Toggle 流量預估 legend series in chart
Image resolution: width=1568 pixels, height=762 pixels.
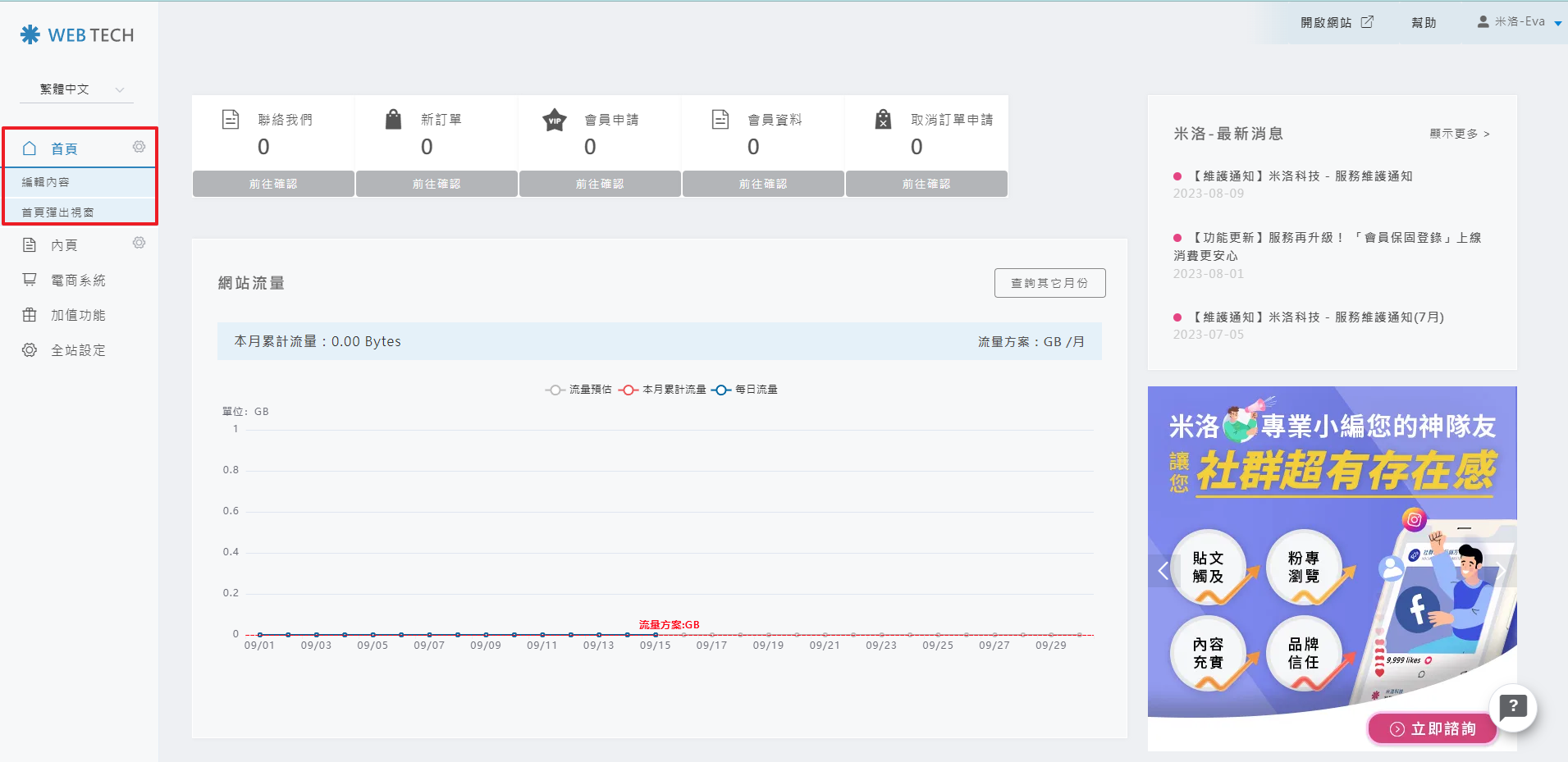point(578,390)
